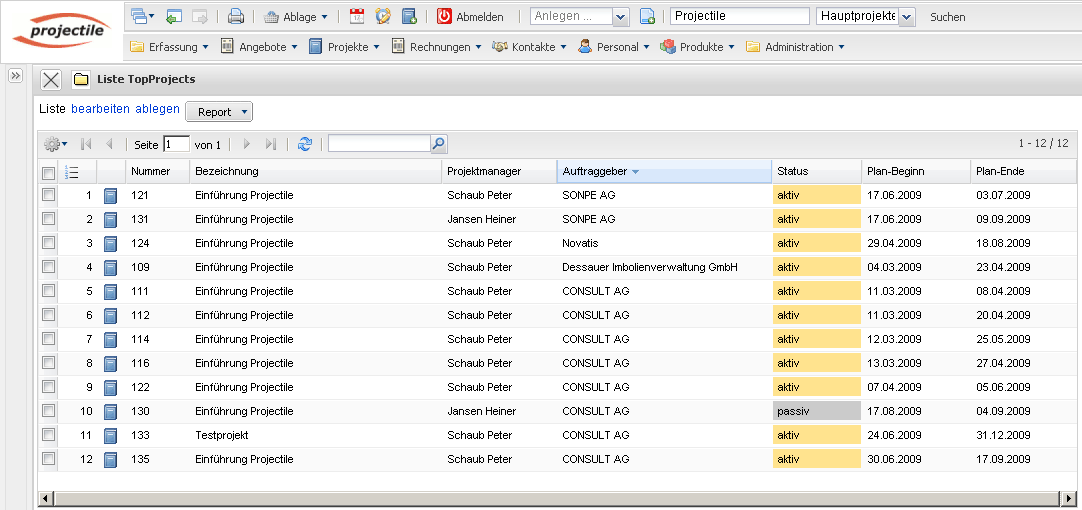Click the ablegen link

tap(158, 109)
